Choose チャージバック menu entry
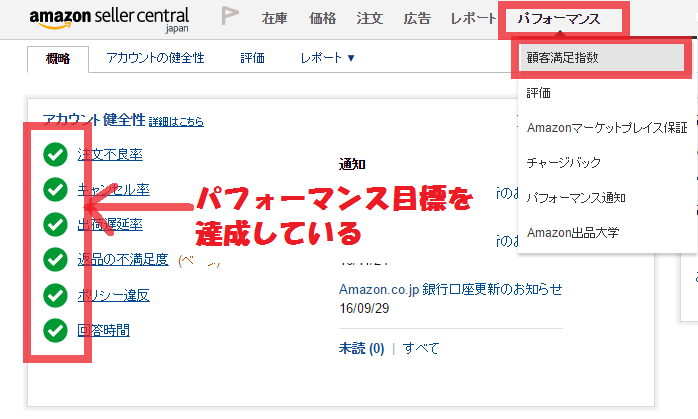The height and width of the screenshot is (419, 698). tap(564, 163)
